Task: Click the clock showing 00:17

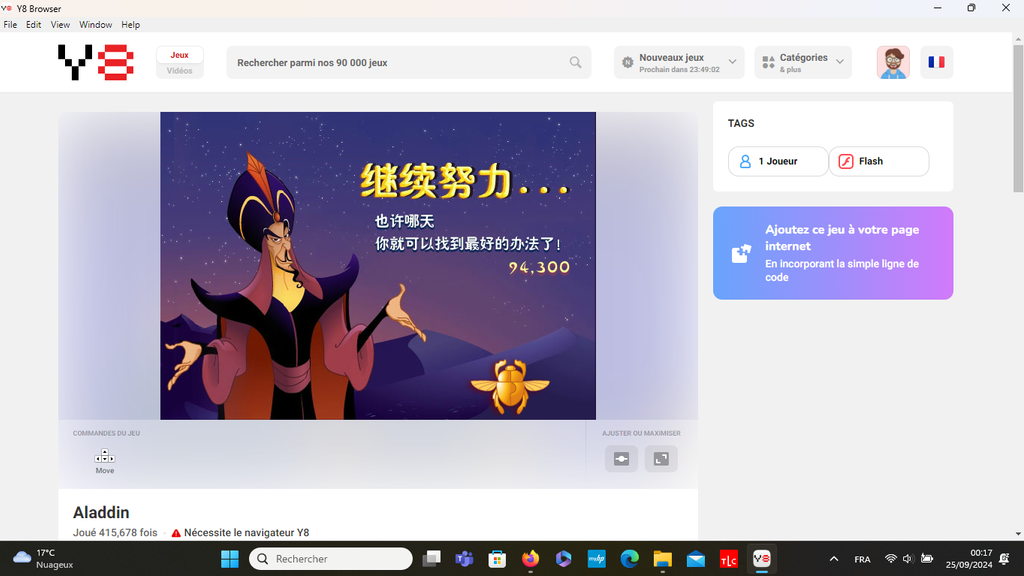Action: [x=981, y=553]
